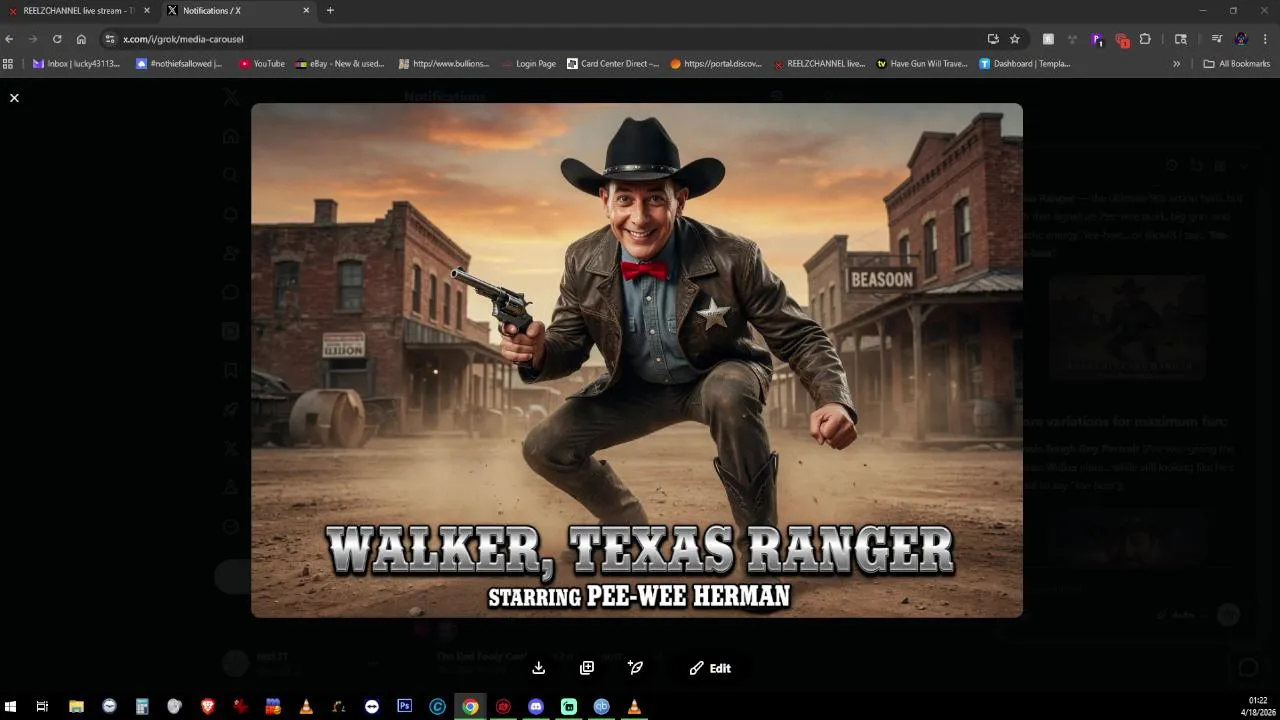
Task: Open the first VLC taskbar icon
Action: [x=306, y=706]
